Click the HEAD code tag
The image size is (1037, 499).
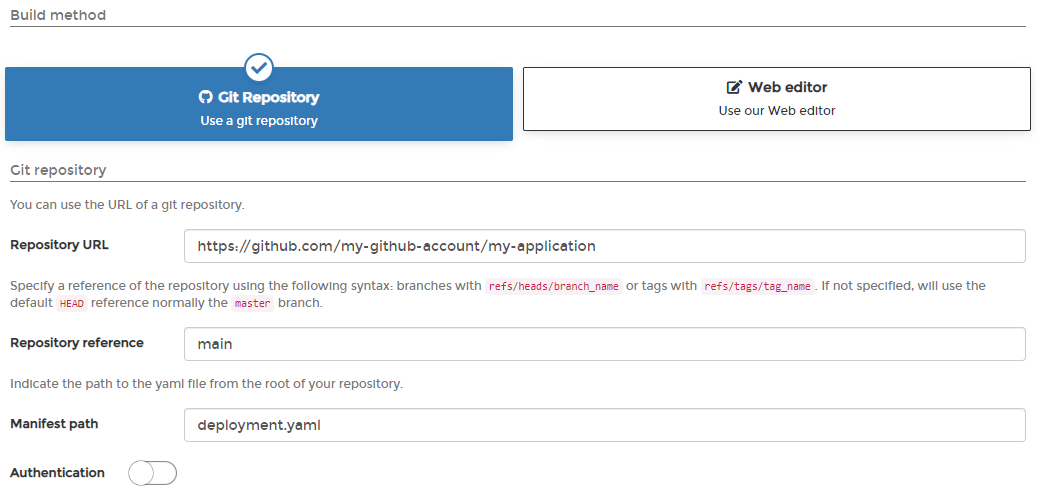coord(71,304)
